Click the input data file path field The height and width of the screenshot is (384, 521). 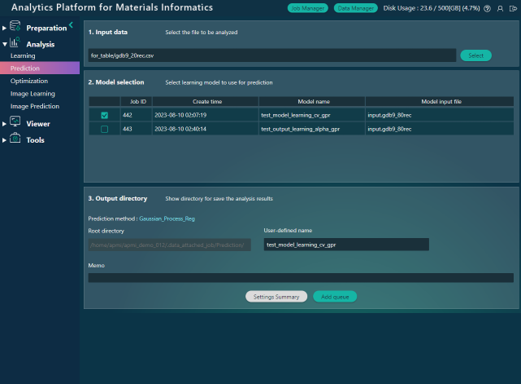[x=272, y=55]
